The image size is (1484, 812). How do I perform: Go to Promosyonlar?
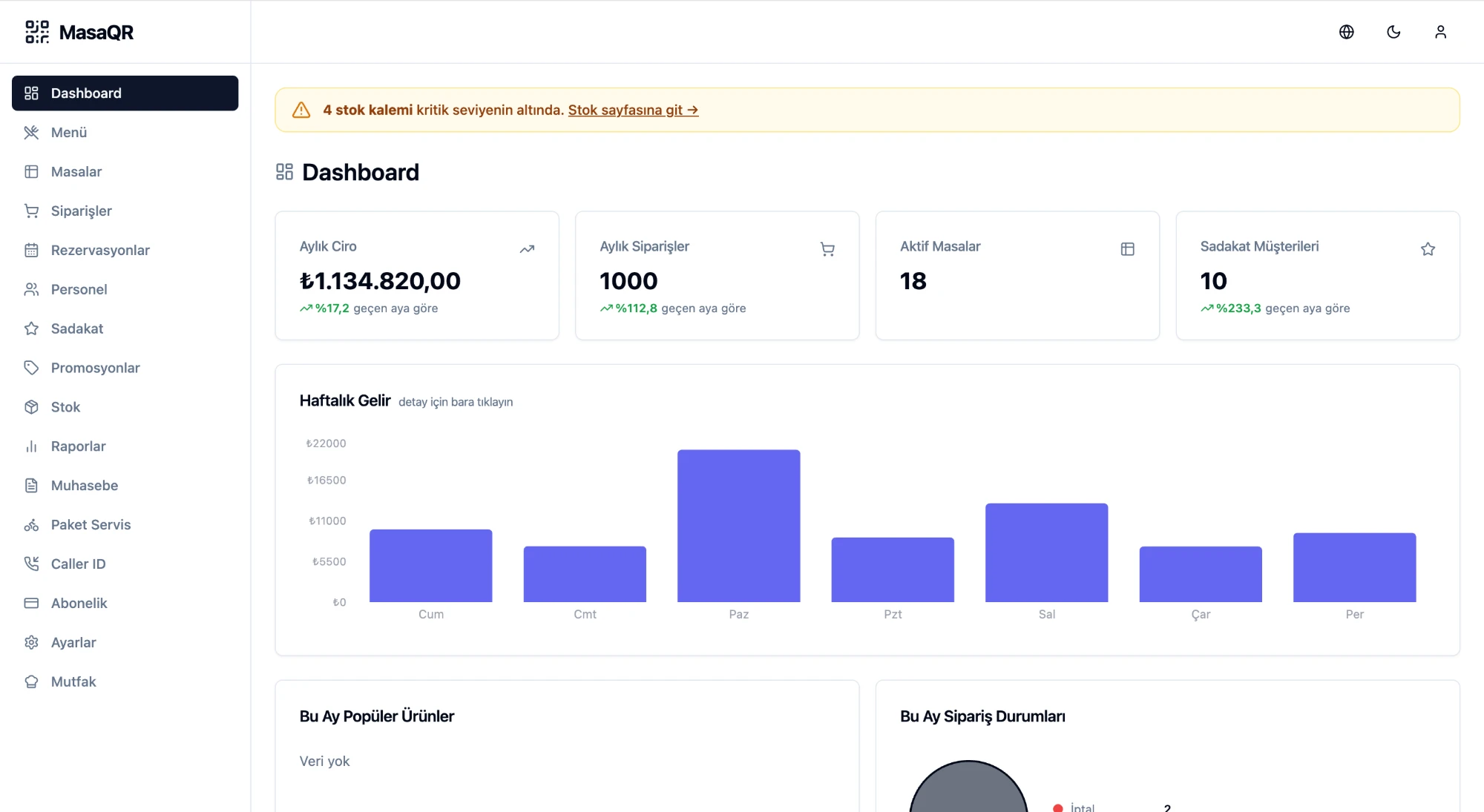point(125,368)
